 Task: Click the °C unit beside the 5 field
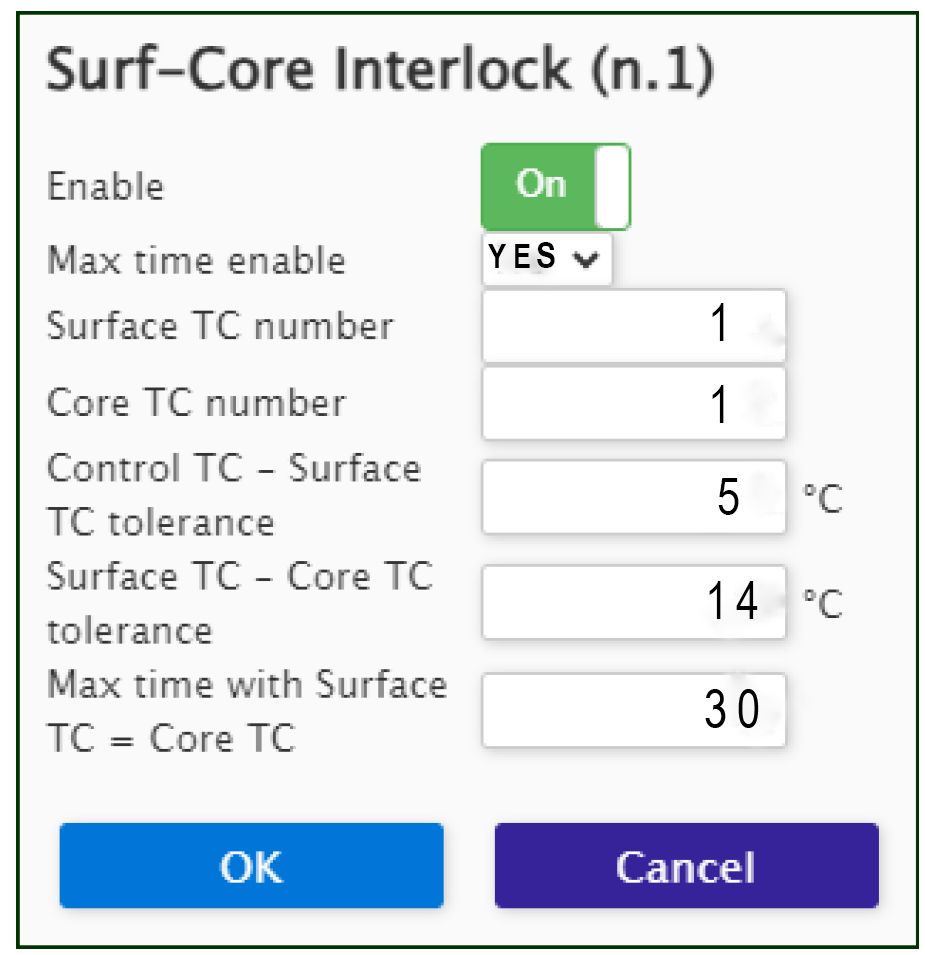pos(822,499)
